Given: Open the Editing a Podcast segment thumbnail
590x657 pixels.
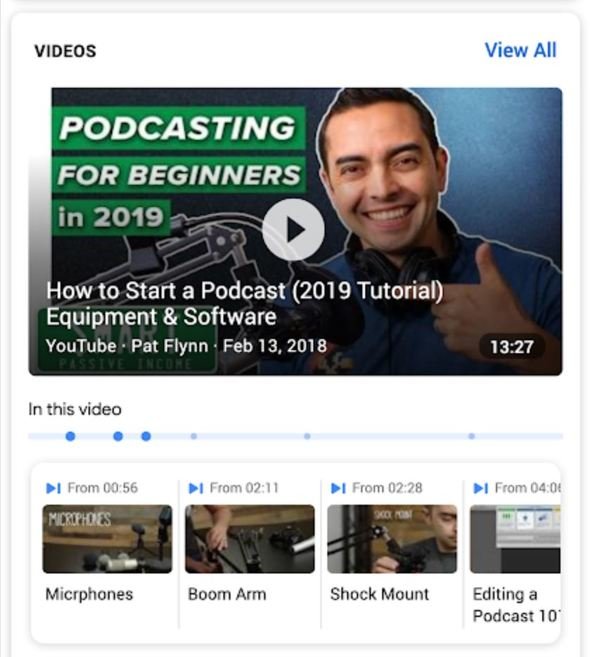Looking at the screenshot, I should tap(515, 539).
